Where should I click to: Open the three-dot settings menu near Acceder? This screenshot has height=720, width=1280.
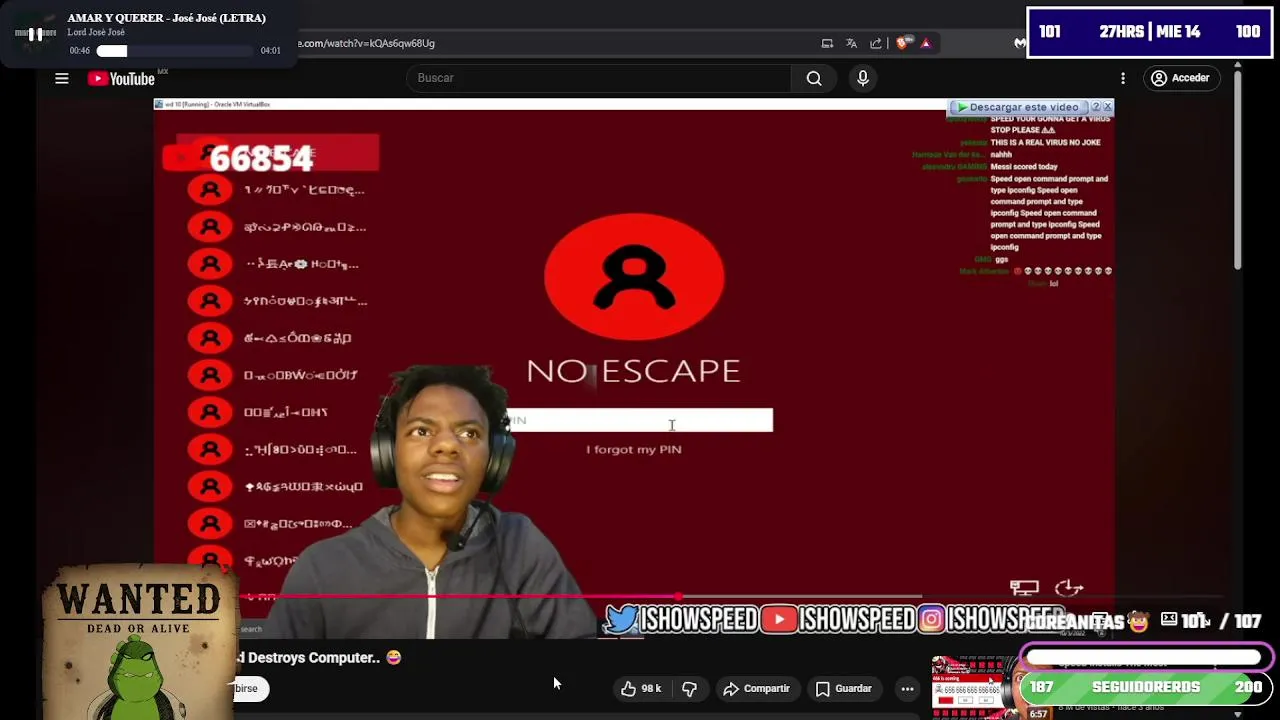point(1123,78)
